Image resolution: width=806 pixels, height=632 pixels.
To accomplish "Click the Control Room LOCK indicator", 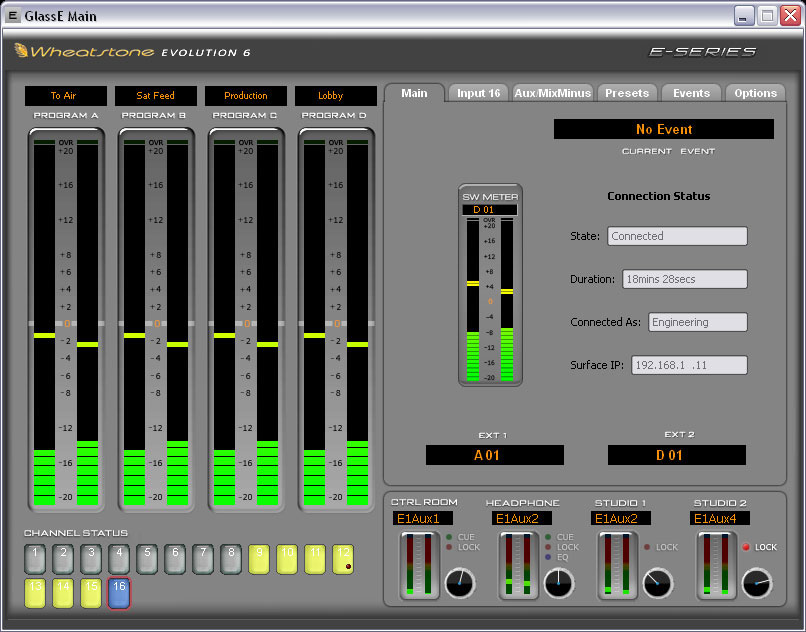I will coord(449,547).
